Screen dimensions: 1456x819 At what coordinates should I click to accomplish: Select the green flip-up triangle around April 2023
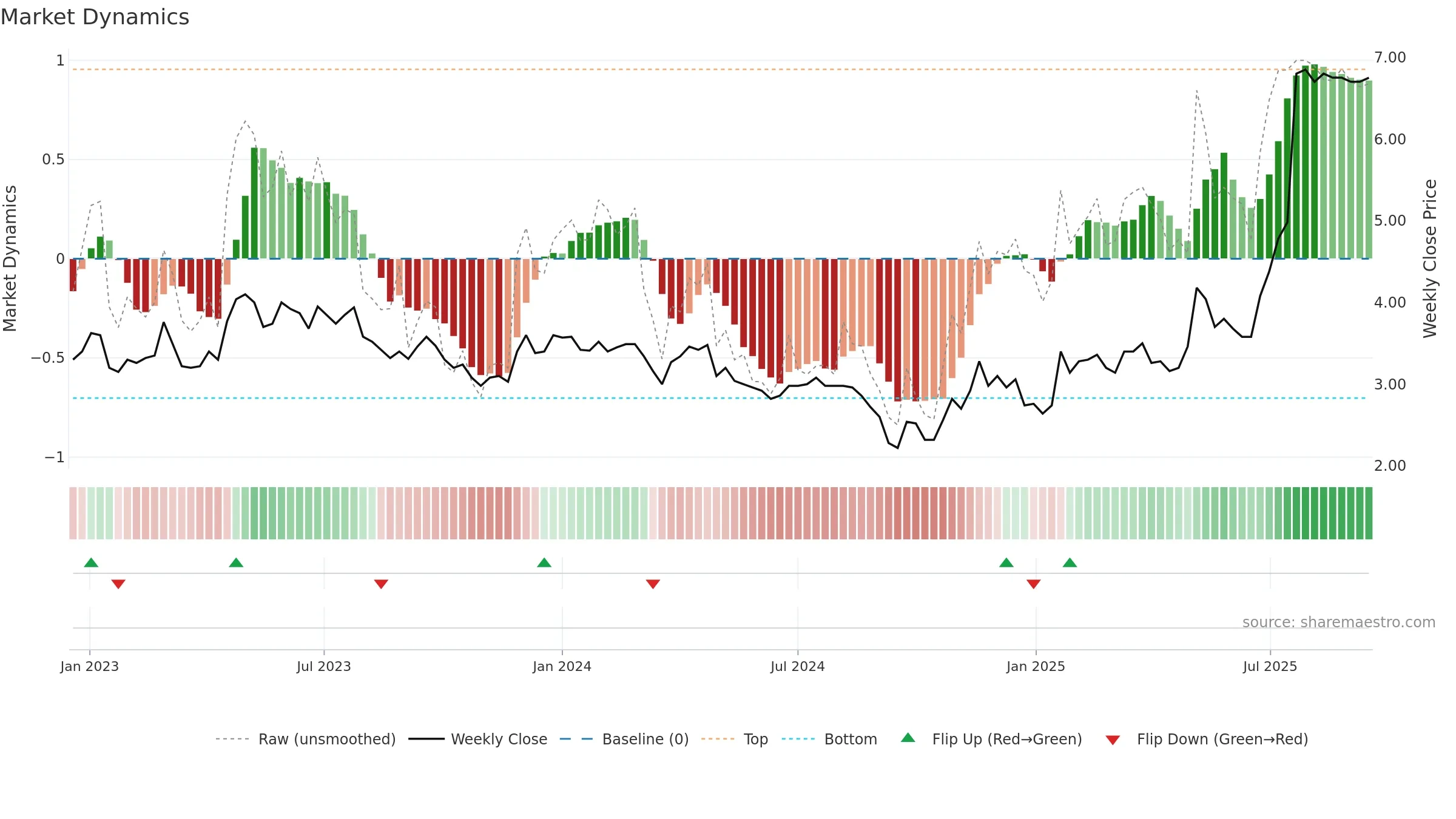[236, 562]
